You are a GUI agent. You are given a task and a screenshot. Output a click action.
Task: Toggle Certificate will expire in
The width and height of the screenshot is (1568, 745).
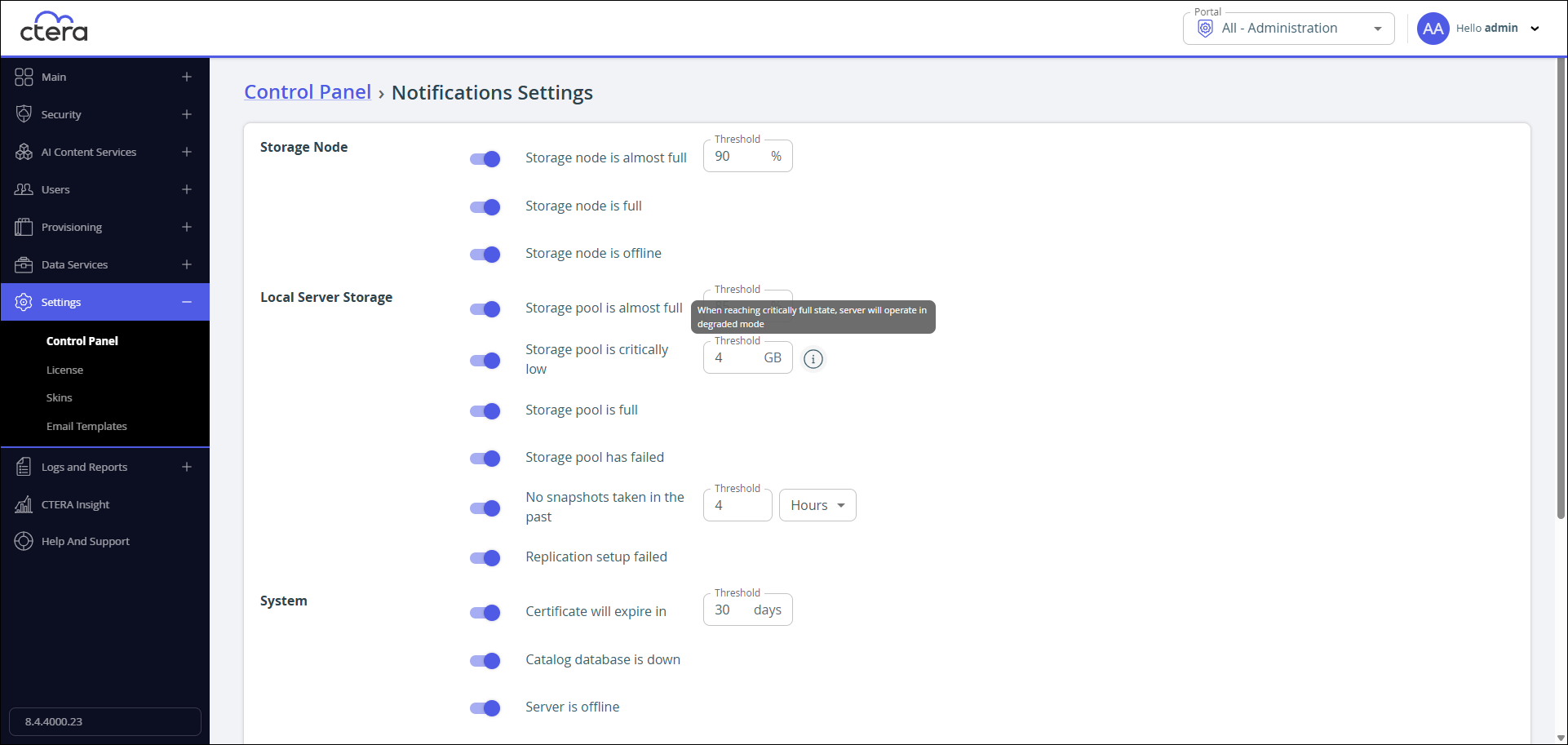485,613
